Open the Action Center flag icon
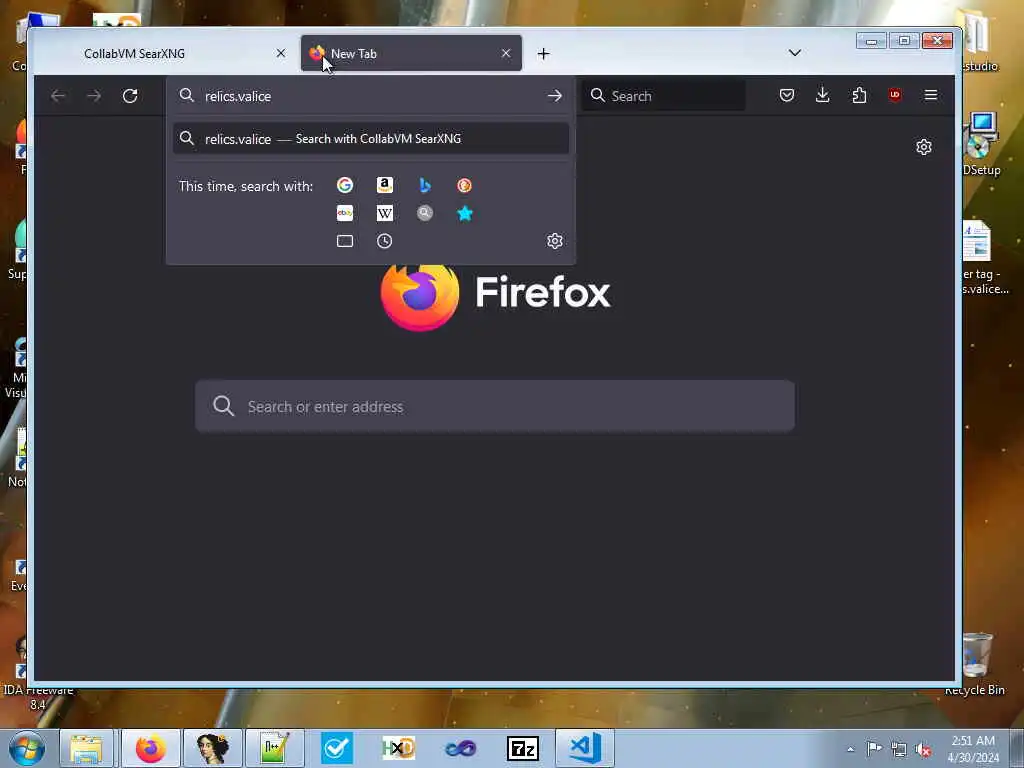The image size is (1024, 768). tap(874, 748)
